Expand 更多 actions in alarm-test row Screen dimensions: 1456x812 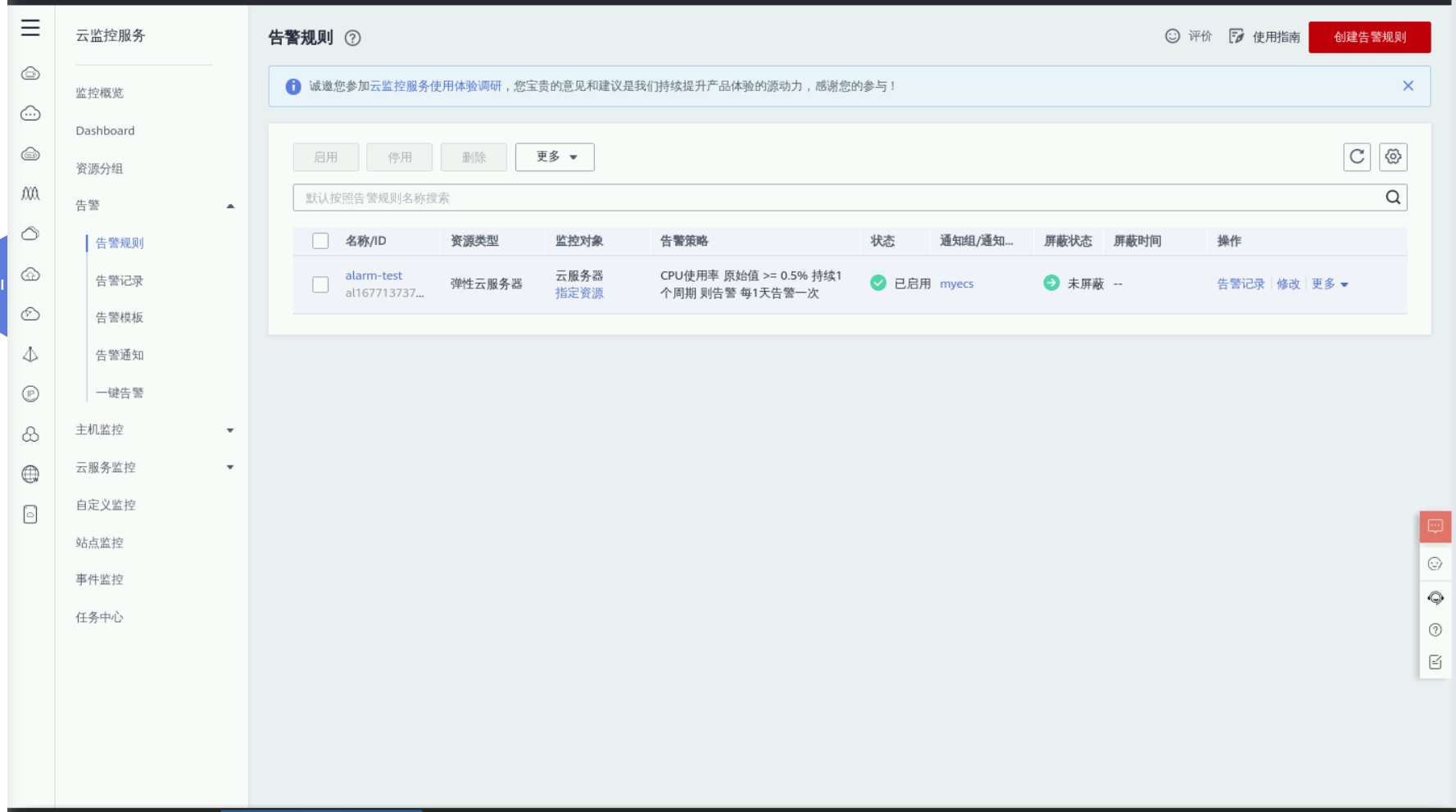tap(1330, 284)
